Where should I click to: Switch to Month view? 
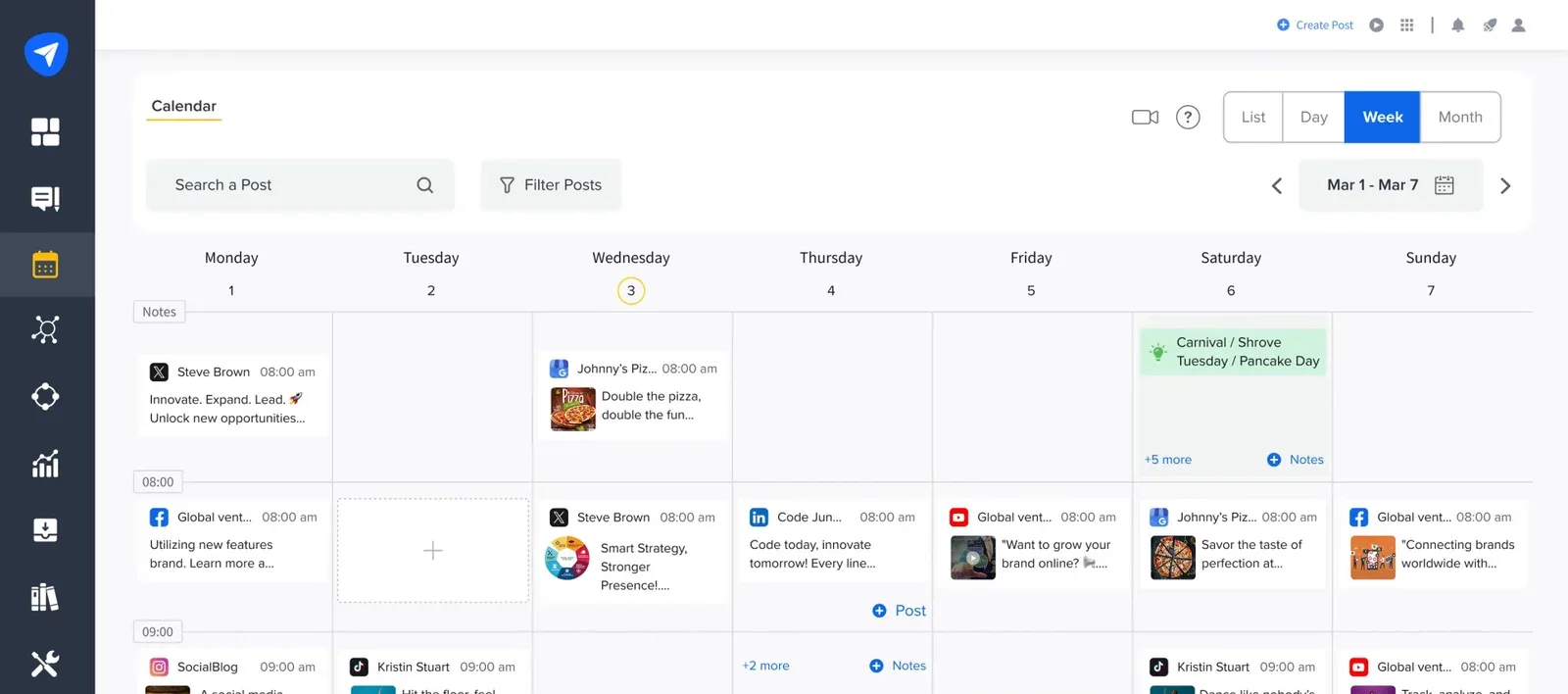pyautogui.click(x=1460, y=118)
